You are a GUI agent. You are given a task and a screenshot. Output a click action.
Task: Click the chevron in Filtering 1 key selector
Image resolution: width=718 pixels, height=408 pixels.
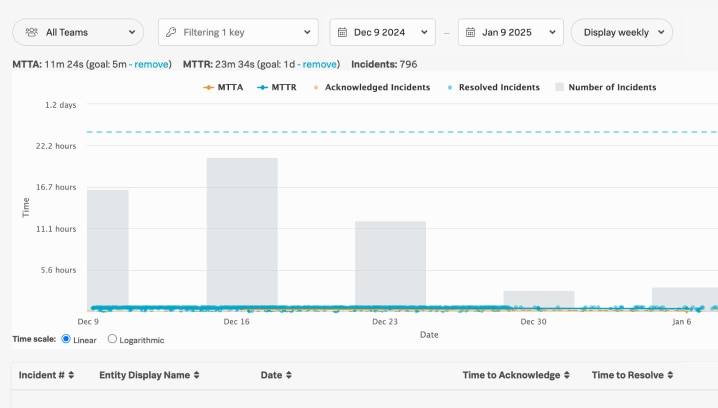307,32
